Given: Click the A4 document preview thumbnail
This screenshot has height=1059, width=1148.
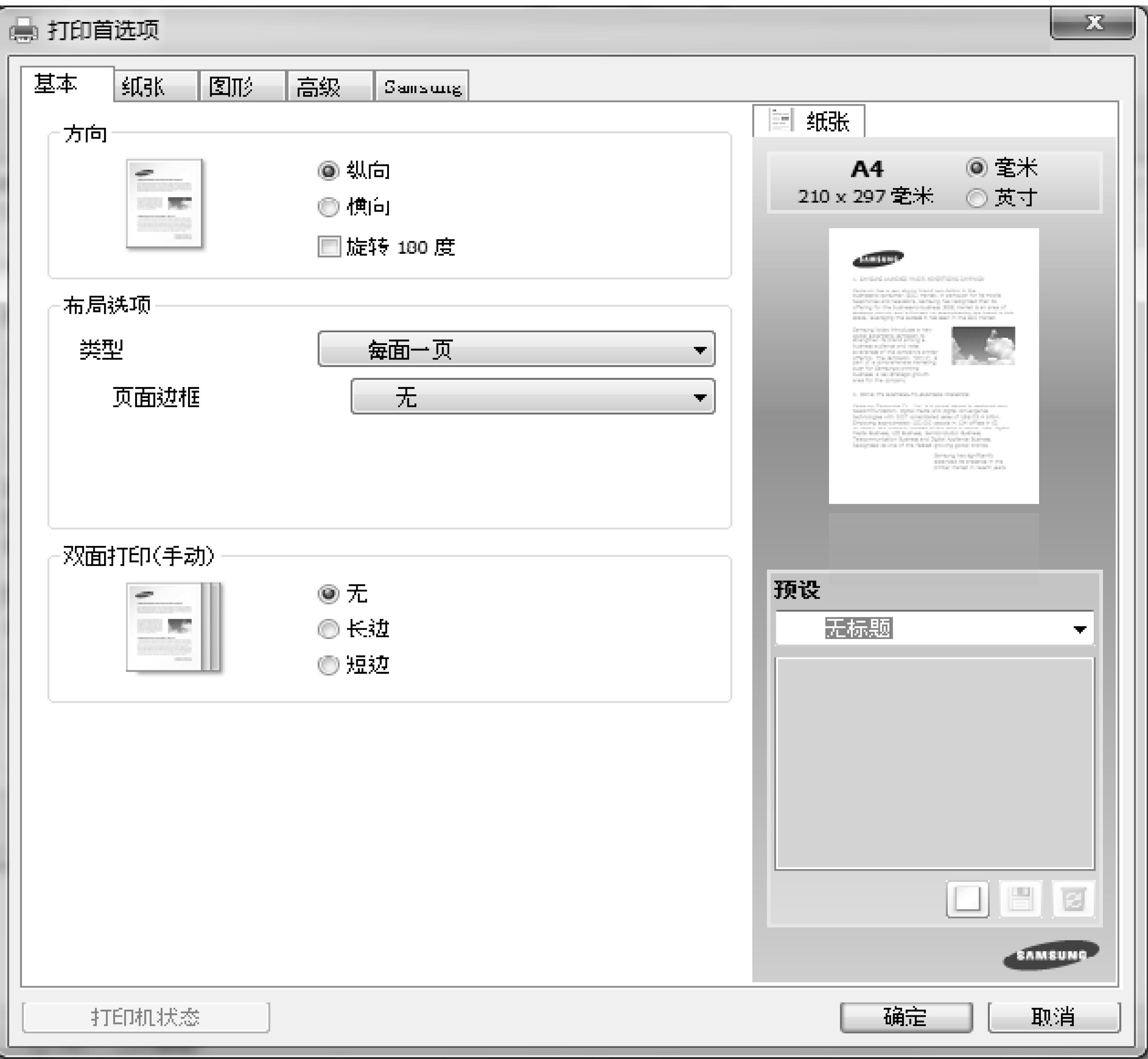Looking at the screenshot, I should [x=933, y=366].
